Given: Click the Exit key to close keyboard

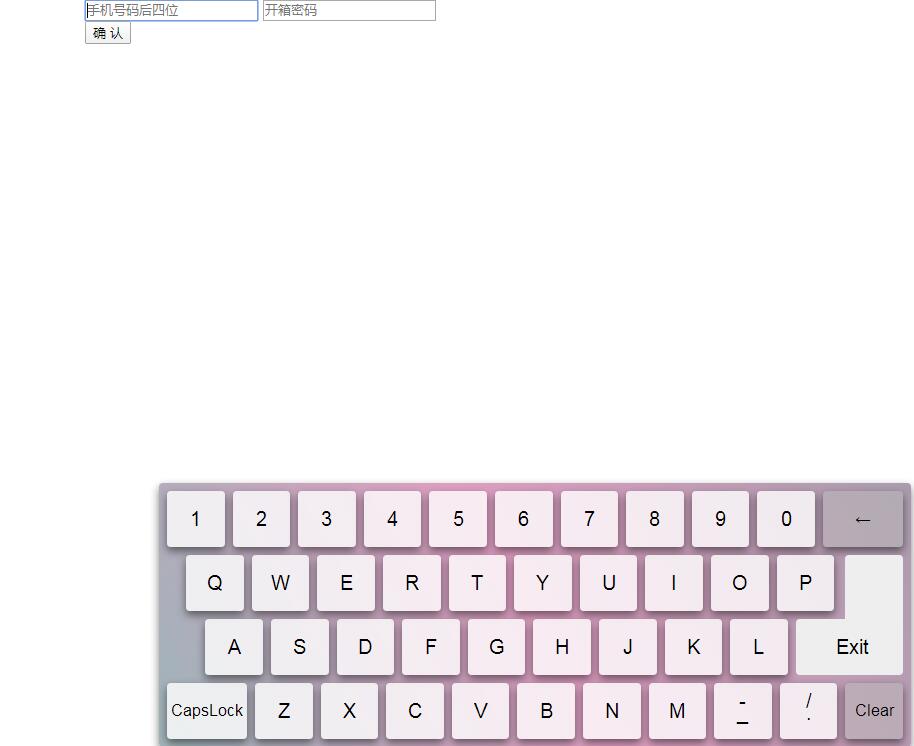Looking at the screenshot, I should pos(852,647).
